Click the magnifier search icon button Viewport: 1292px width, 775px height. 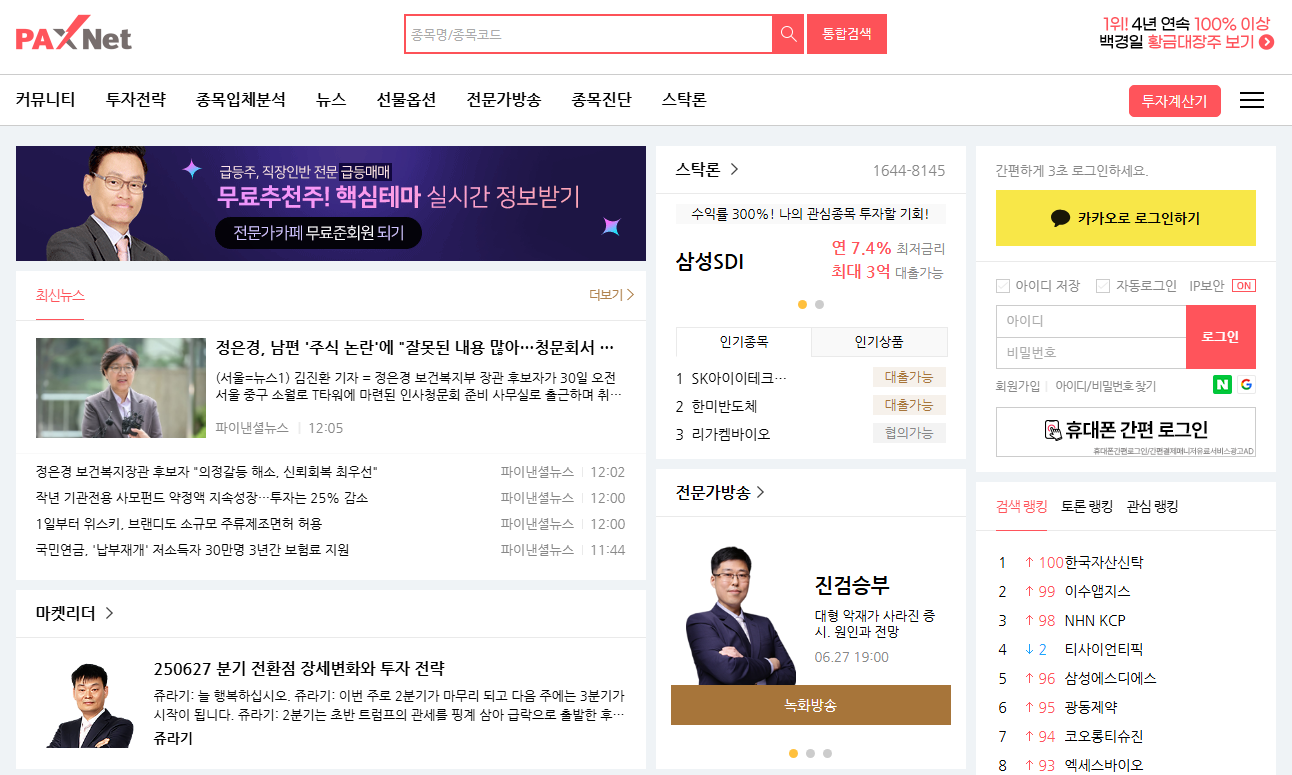(x=788, y=34)
